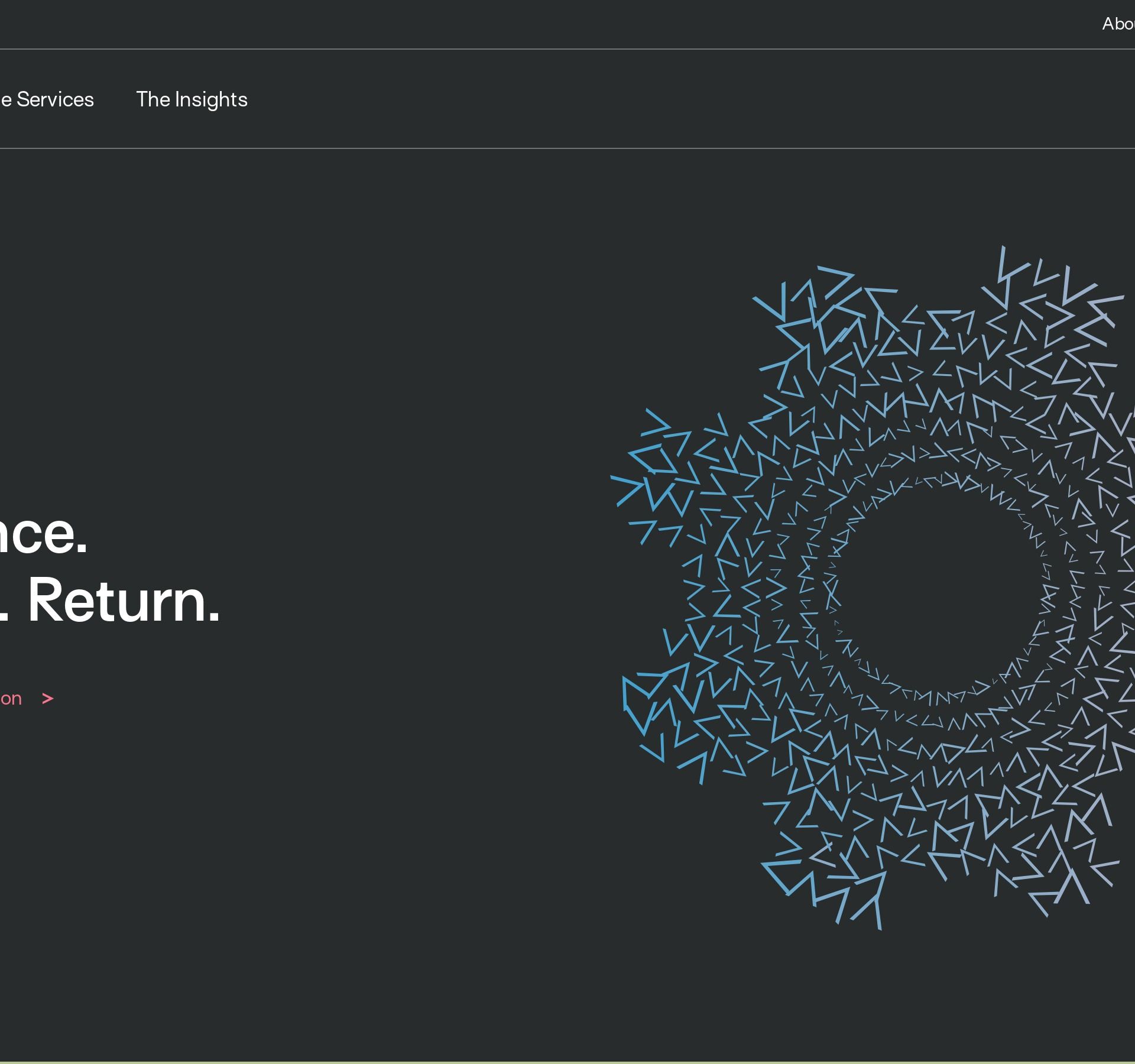
Task: Open The Insights navigation item
Action: (x=192, y=99)
